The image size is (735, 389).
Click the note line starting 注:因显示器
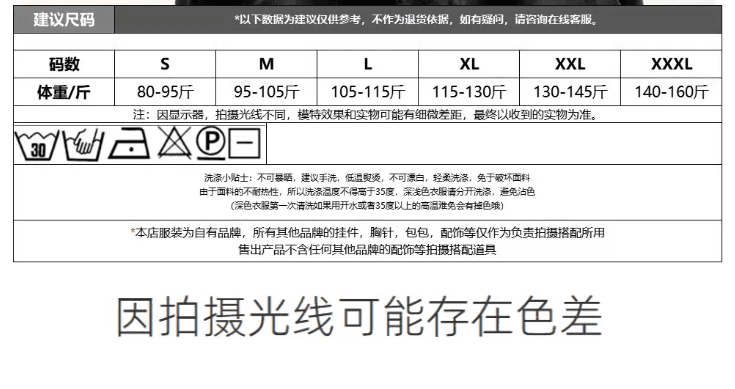pyautogui.click(x=366, y=115)
